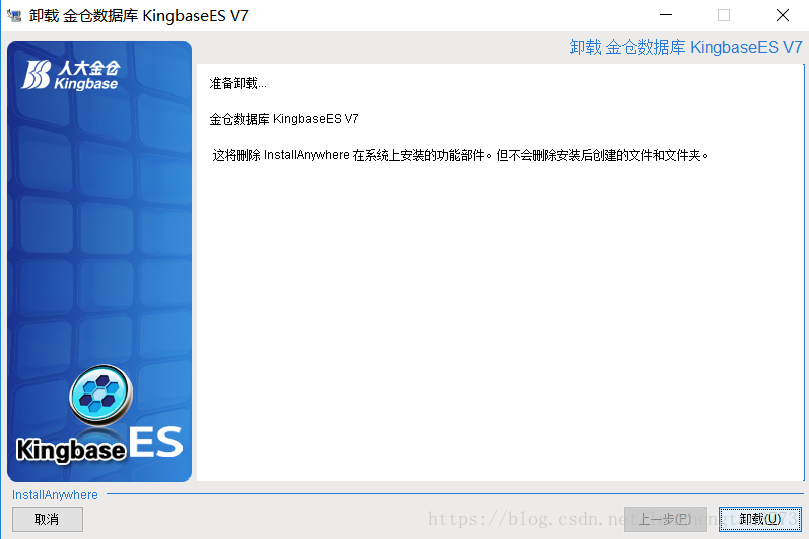809x539 pixels.
Task: Click the 准备卸载... text line
Action: click(x=238, y=84)
